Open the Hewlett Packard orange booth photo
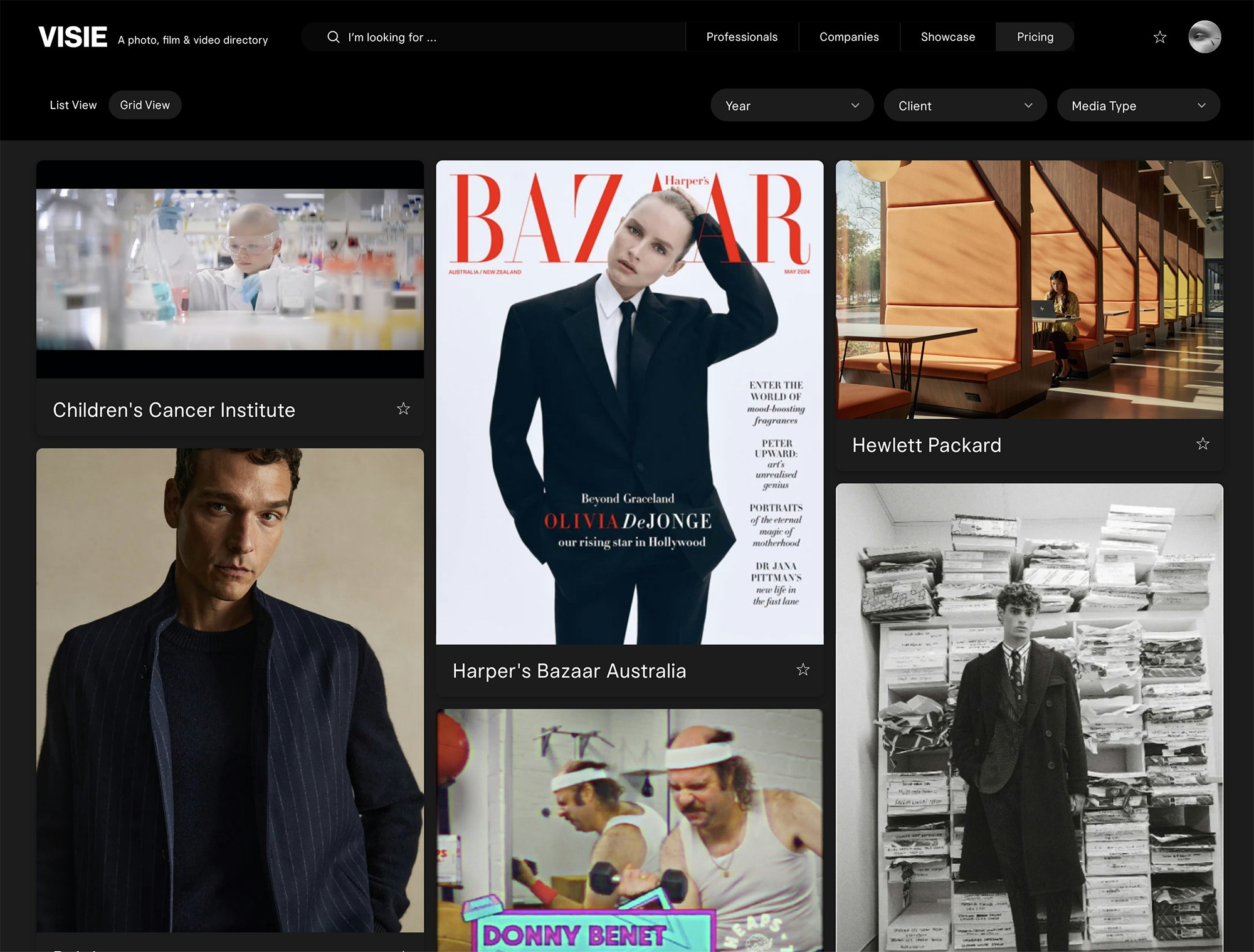The height and width of the screenshot is (952, 1254). pos(1030,290)
